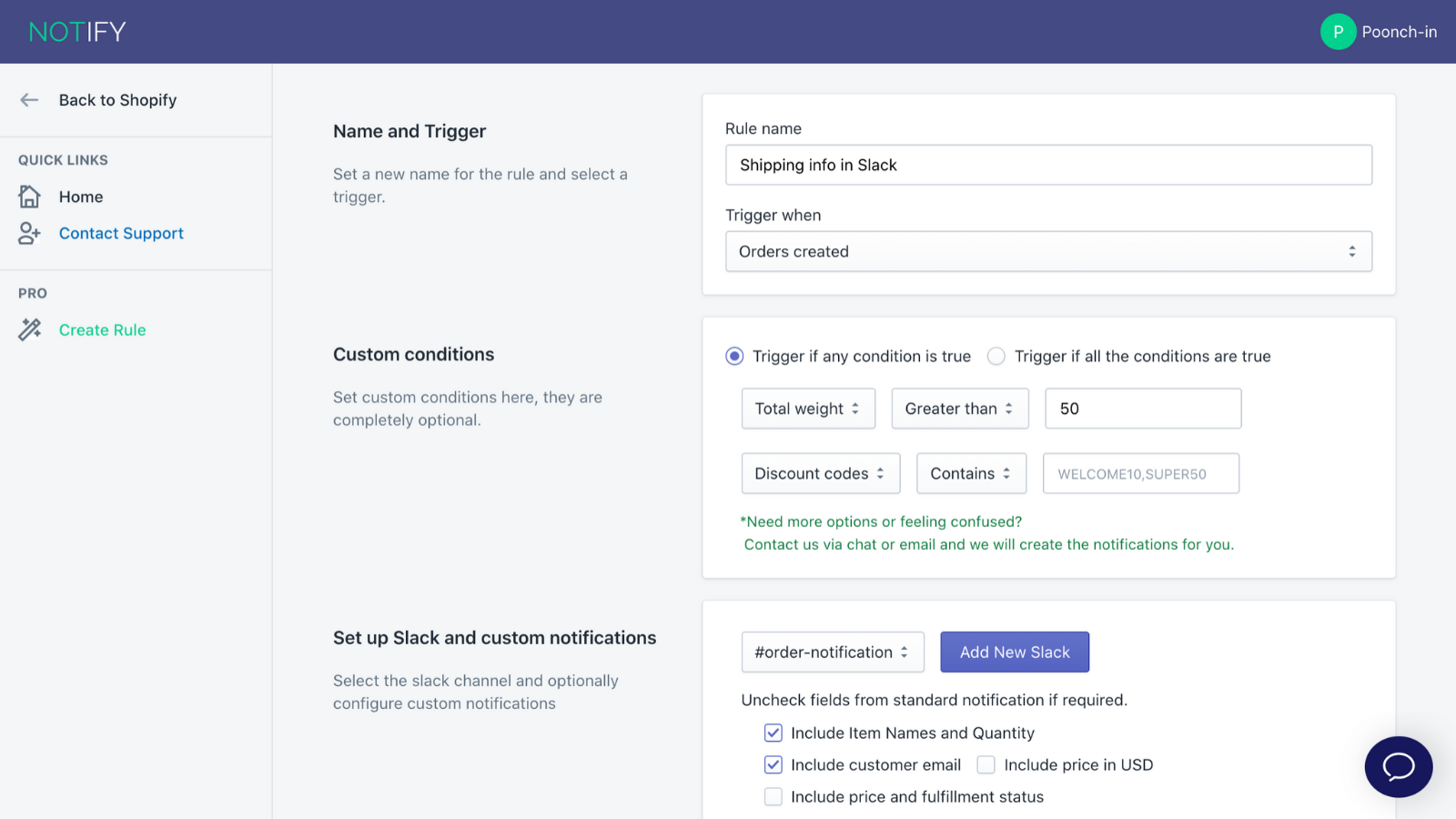Screen dimensions: 1456x819
Task: Click the Contact Support person icon
Action: (28, 233)
